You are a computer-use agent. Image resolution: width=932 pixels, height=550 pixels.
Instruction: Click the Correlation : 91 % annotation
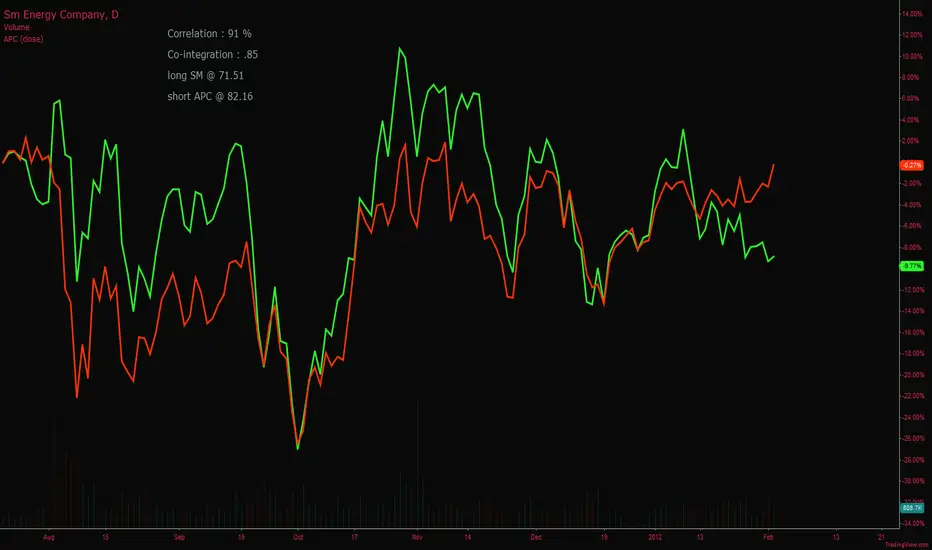click(209, 34)
